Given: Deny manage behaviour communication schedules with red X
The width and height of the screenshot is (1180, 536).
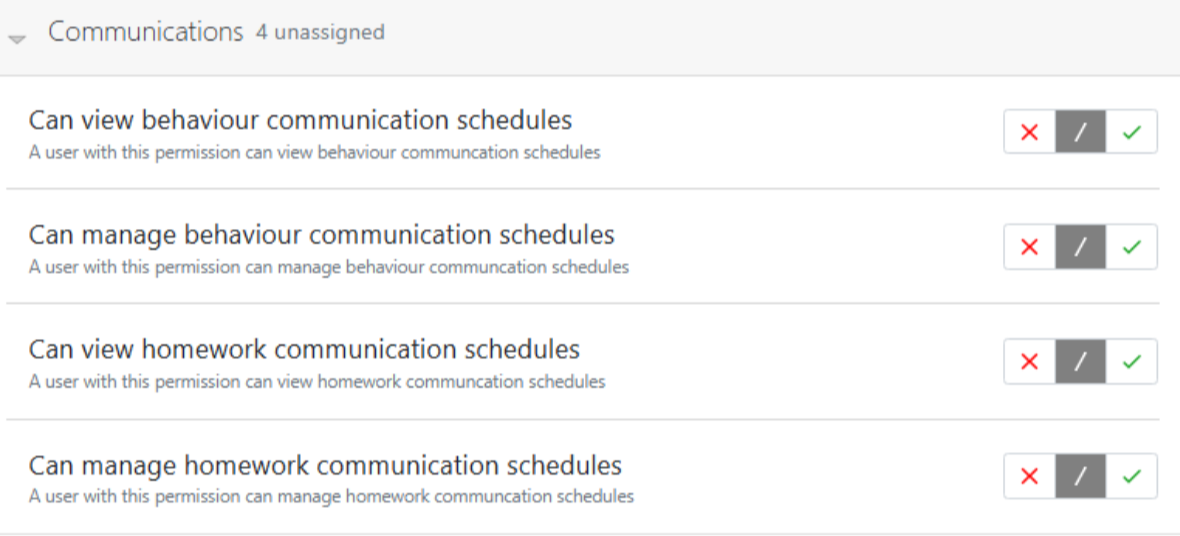Looking at the screenshot, I should (1030, 247).
